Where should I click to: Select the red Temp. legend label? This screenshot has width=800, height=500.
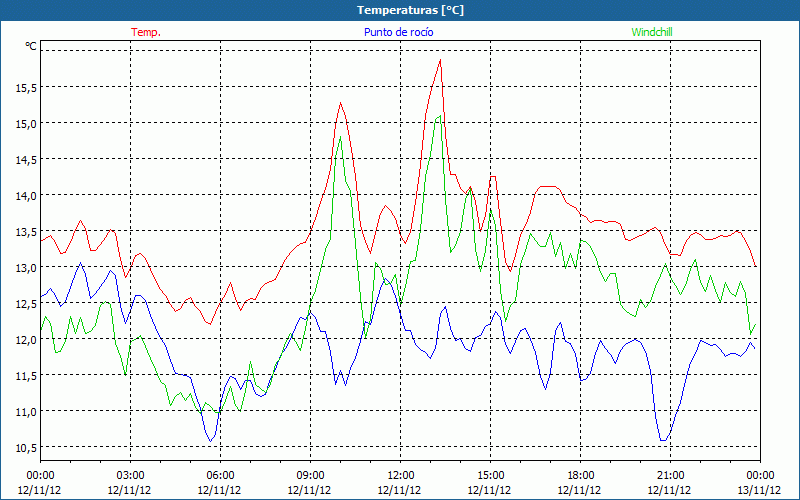coord(146,32)
